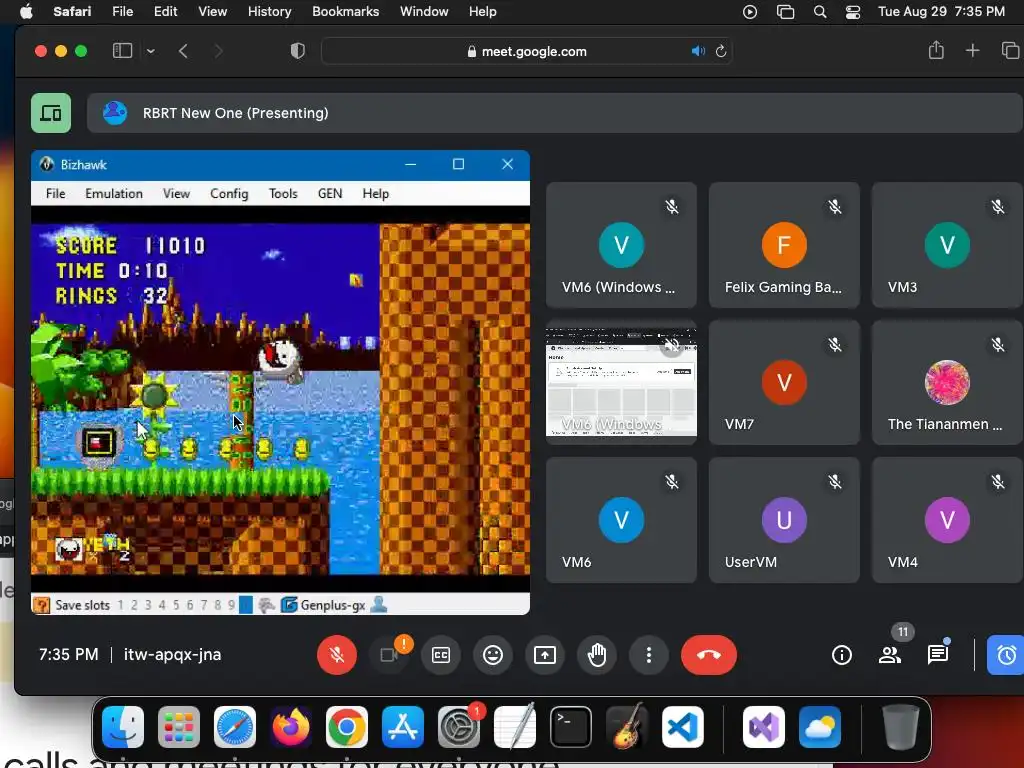Open Bizhawk View menu
Viewport: 1024px width, 768px height.
point(176,193)
